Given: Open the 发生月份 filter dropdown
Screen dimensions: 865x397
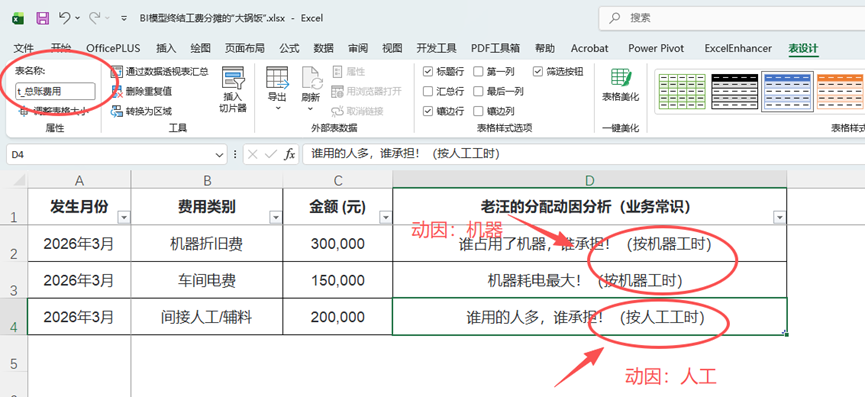Looking at the screenshot, I should click(124, 218).
